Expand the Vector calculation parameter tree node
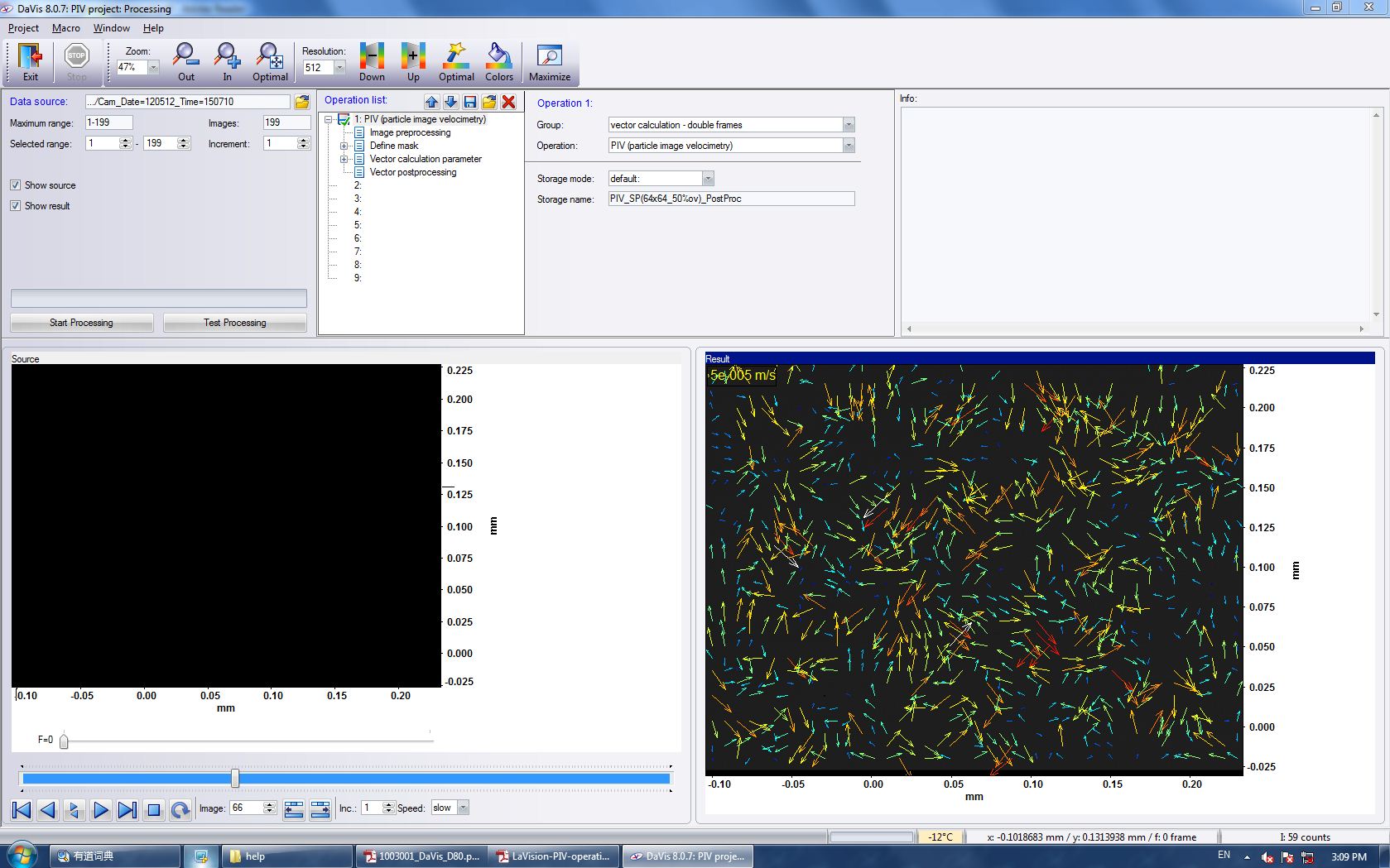The width and height of the screenshot is (1390, 868). tap(344, 159)
